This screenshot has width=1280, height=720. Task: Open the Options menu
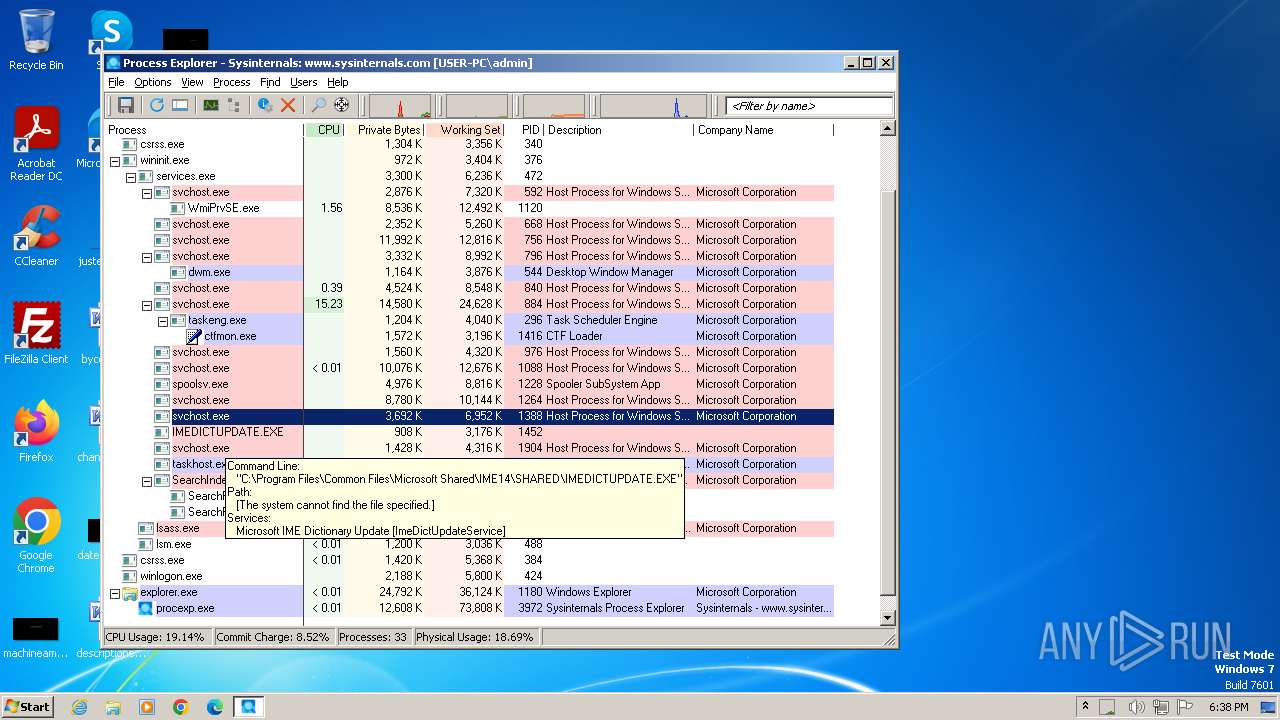pos(153,82)
